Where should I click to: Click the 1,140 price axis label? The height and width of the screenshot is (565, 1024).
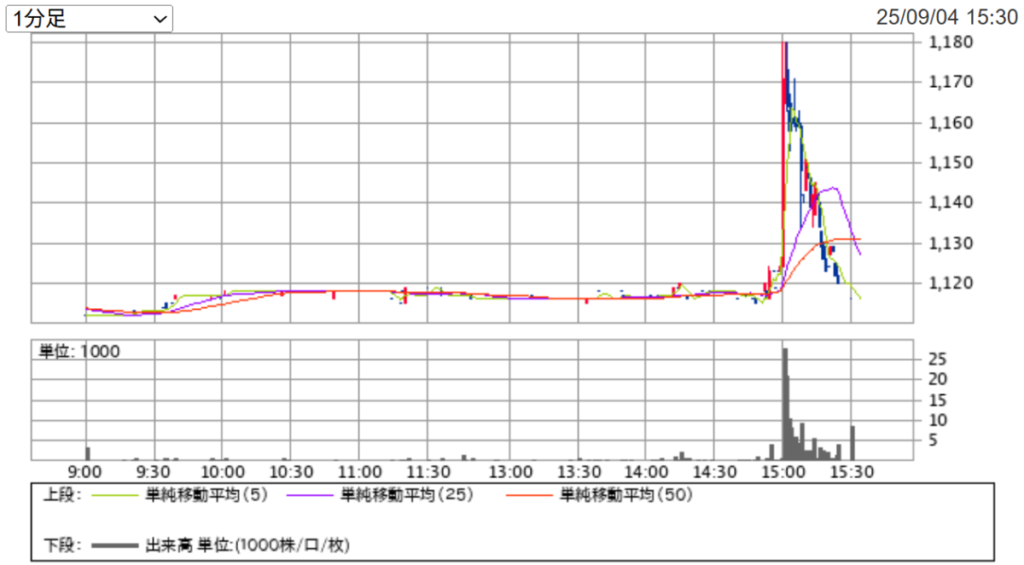[x=951, y=202]
